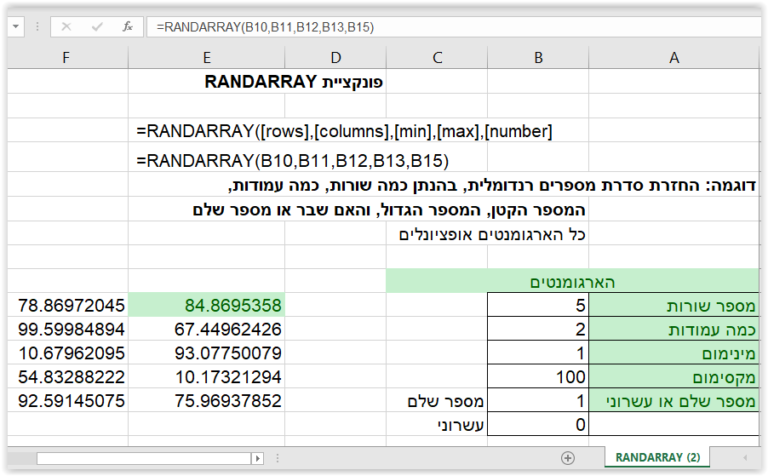Select the highlighted cell 84.8695358

point(207,305)
